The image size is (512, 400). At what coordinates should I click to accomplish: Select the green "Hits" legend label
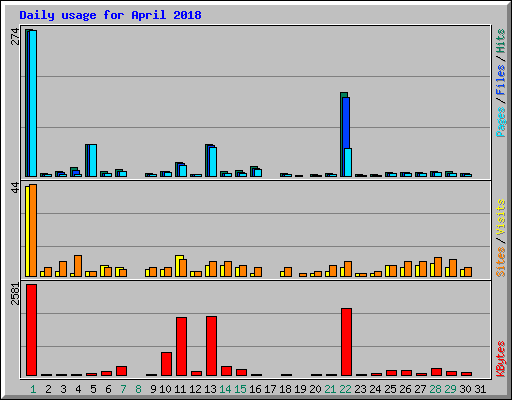500,41
